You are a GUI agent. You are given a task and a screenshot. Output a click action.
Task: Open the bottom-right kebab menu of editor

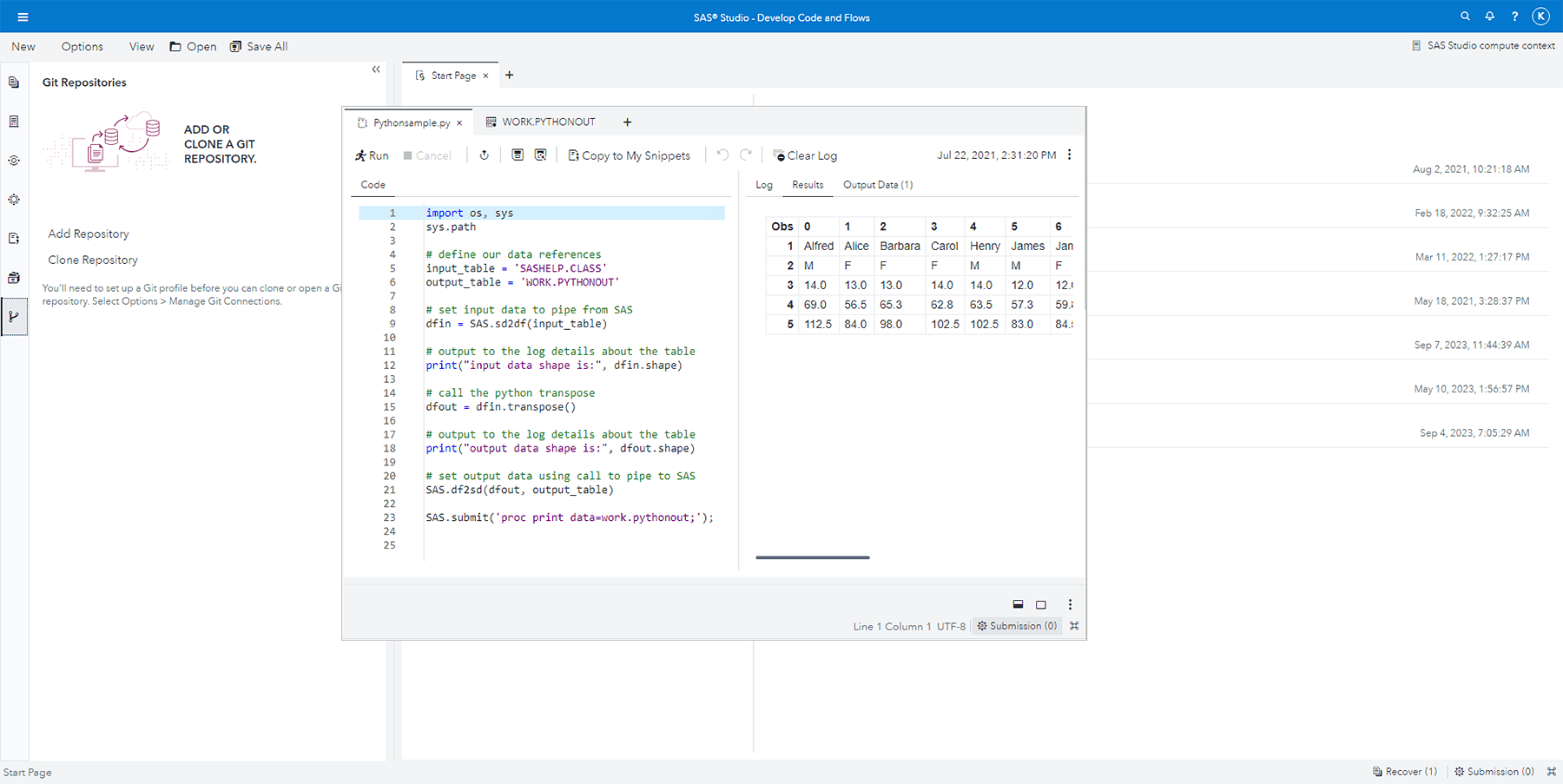tap(1070, 604)
